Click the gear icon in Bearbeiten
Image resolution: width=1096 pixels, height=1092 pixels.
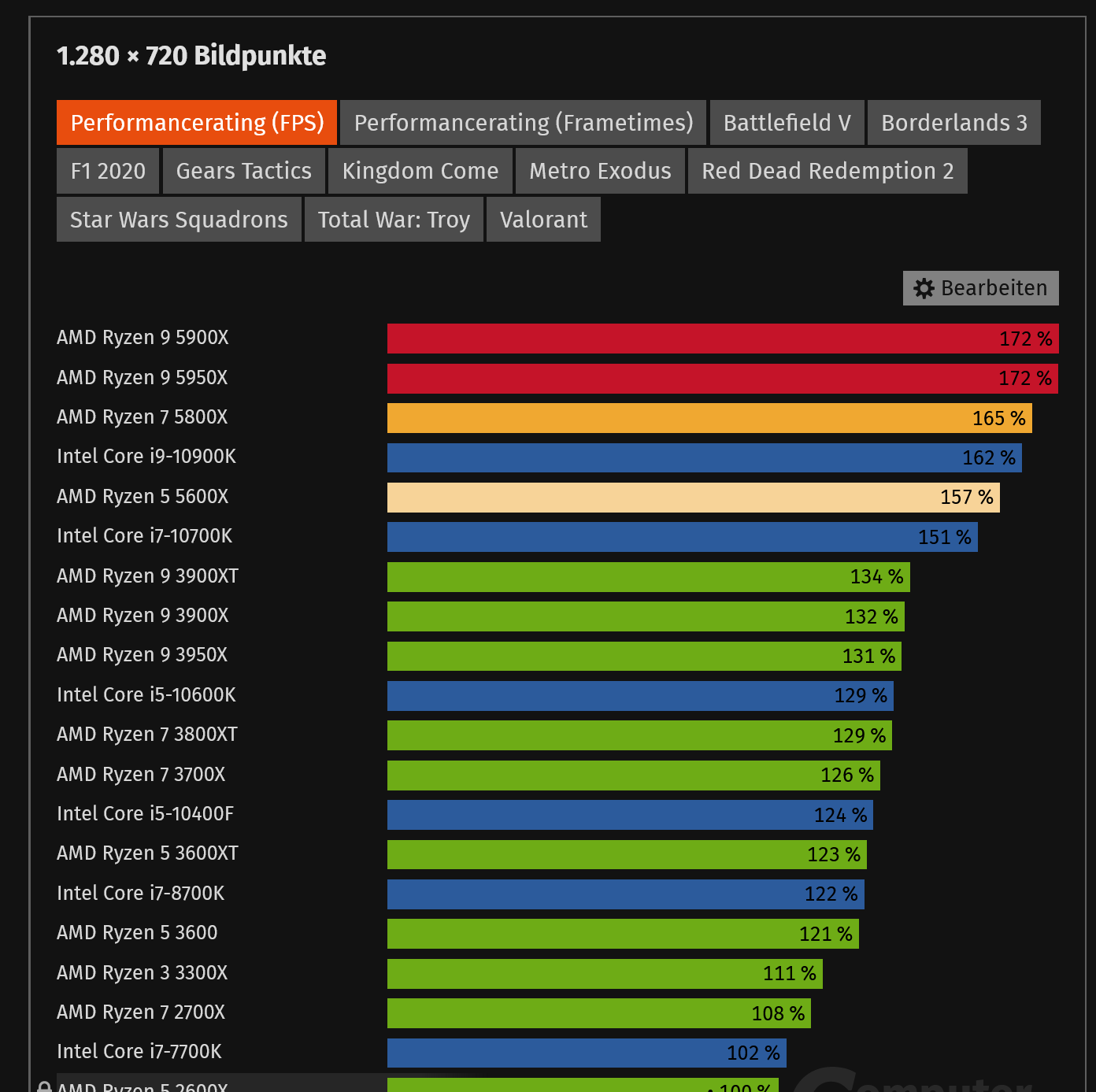point(924,288)
